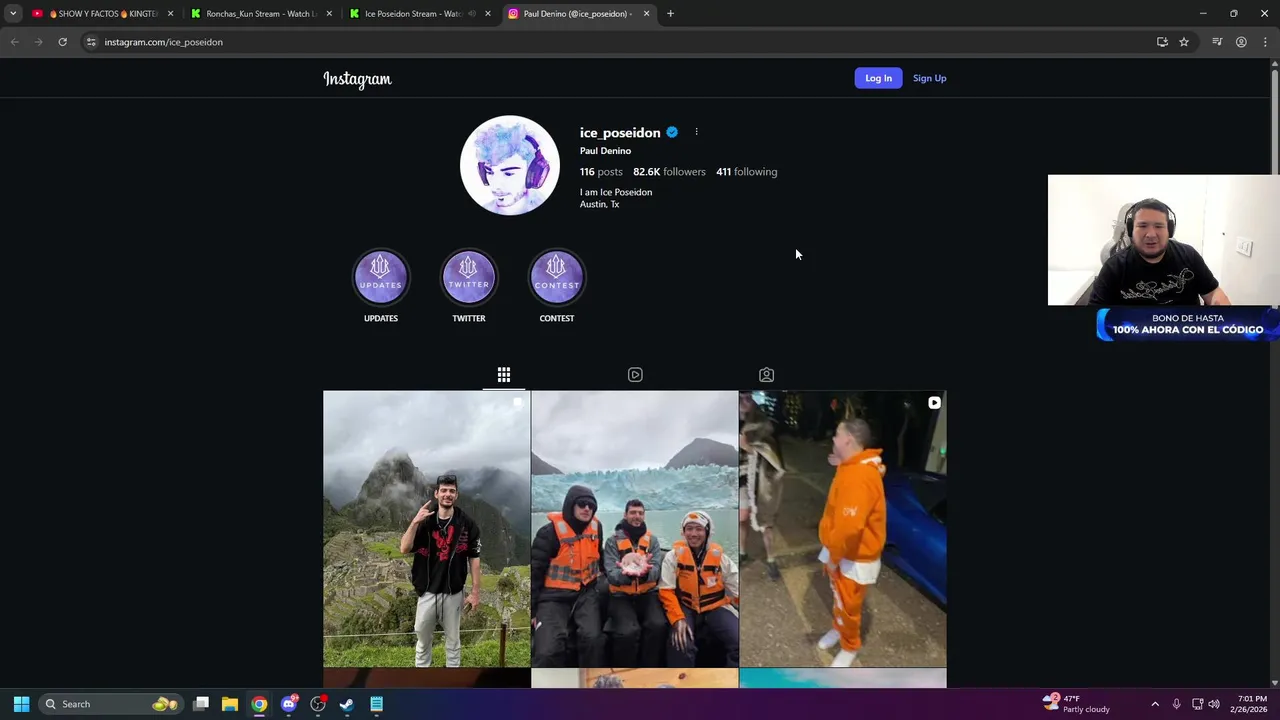Open the volume tray icon
This screenshot has height=720, width=1280.
[1214, 704]
